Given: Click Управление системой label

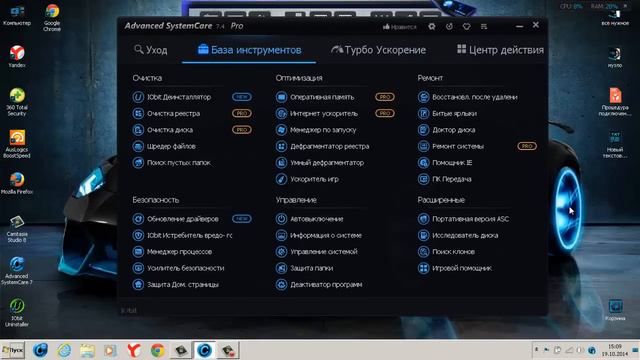Looking at the screenshot, I should click(324, 251).
